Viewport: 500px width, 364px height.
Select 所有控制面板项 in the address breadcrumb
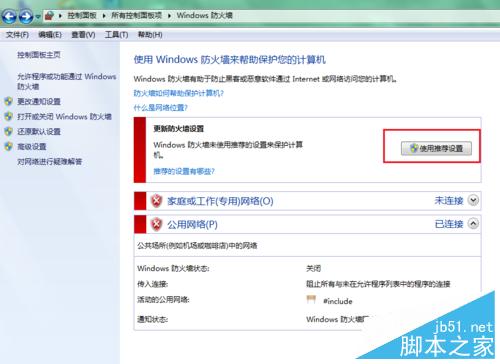136,15
